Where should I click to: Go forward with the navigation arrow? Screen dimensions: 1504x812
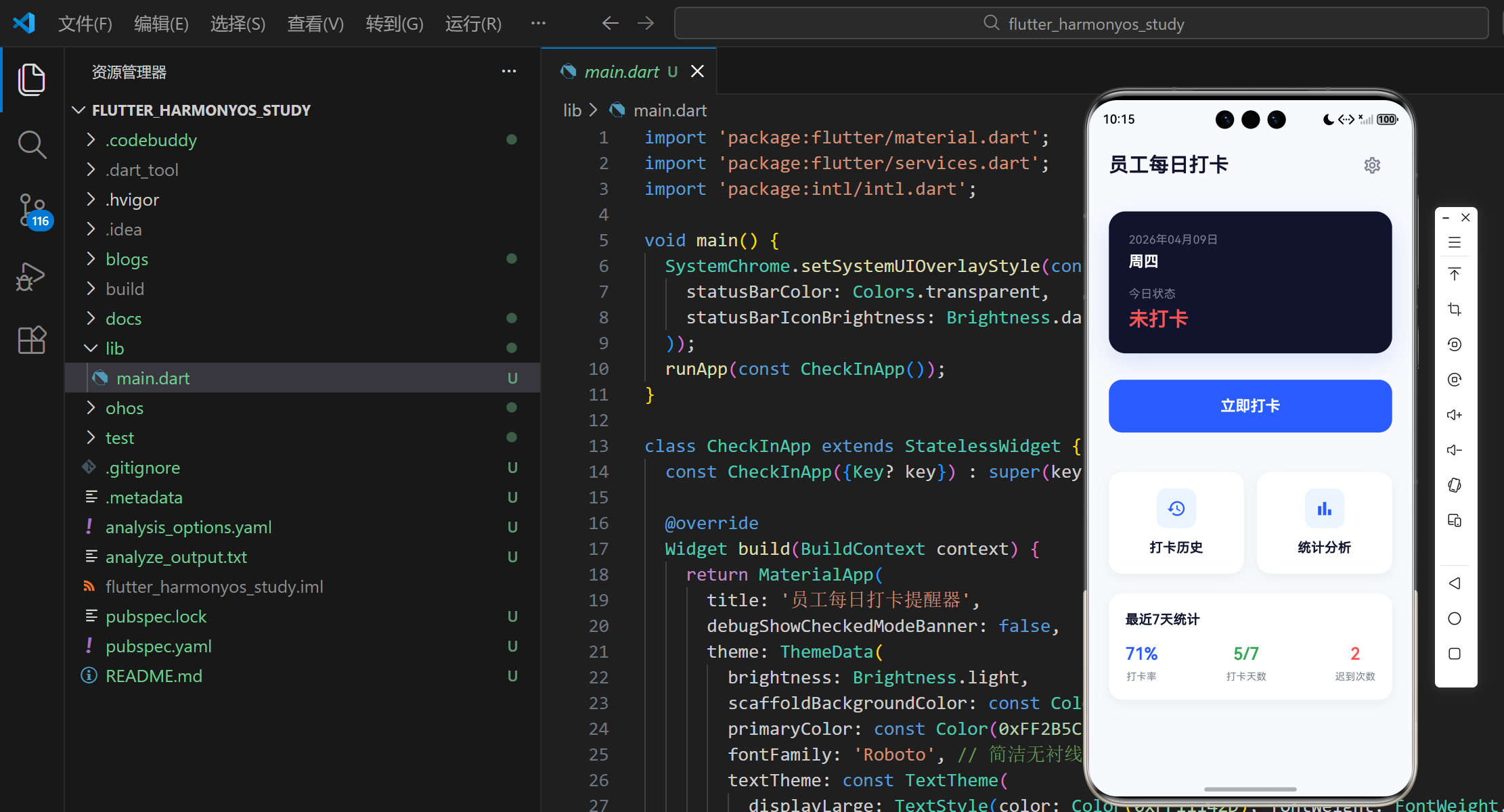(x=646, y=24)
